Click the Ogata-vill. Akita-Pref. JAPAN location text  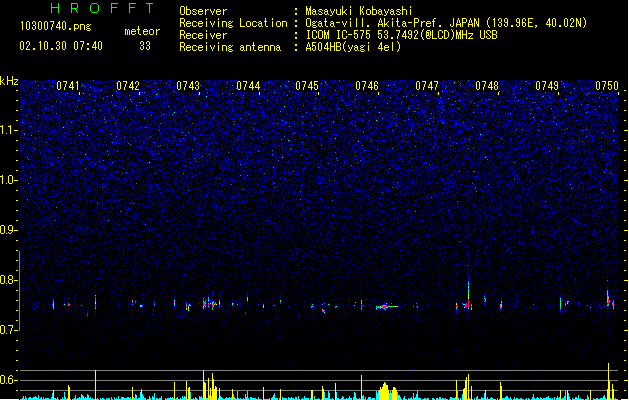[x=446, y=23]
